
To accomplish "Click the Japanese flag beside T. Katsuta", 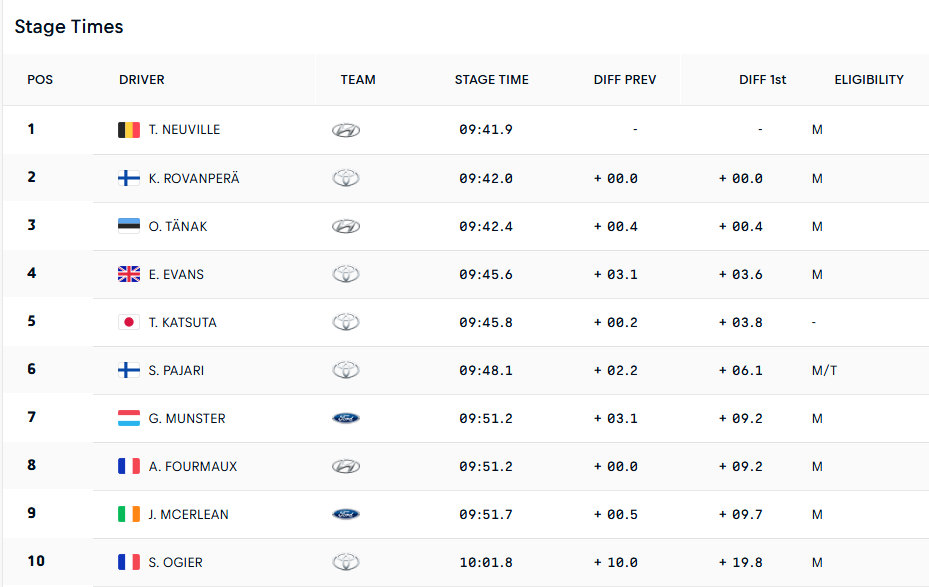I will (x=129, y=322).
